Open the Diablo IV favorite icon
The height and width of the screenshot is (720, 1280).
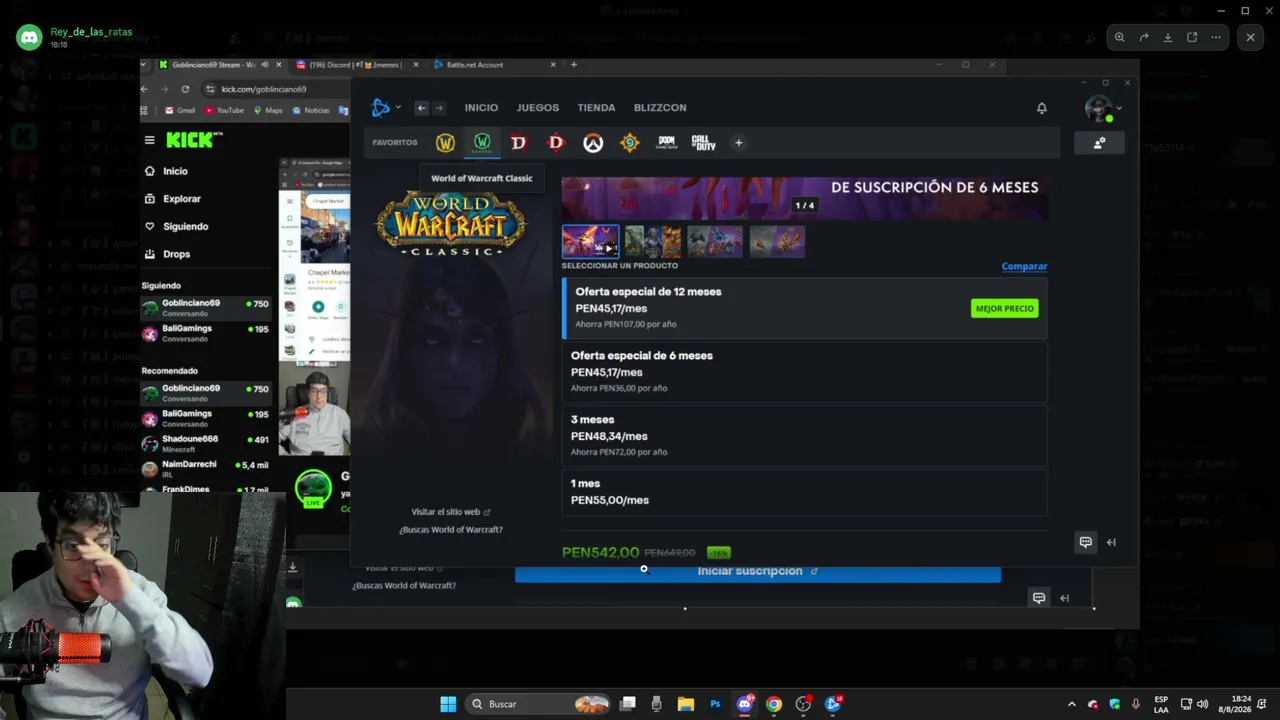point(518,143)
